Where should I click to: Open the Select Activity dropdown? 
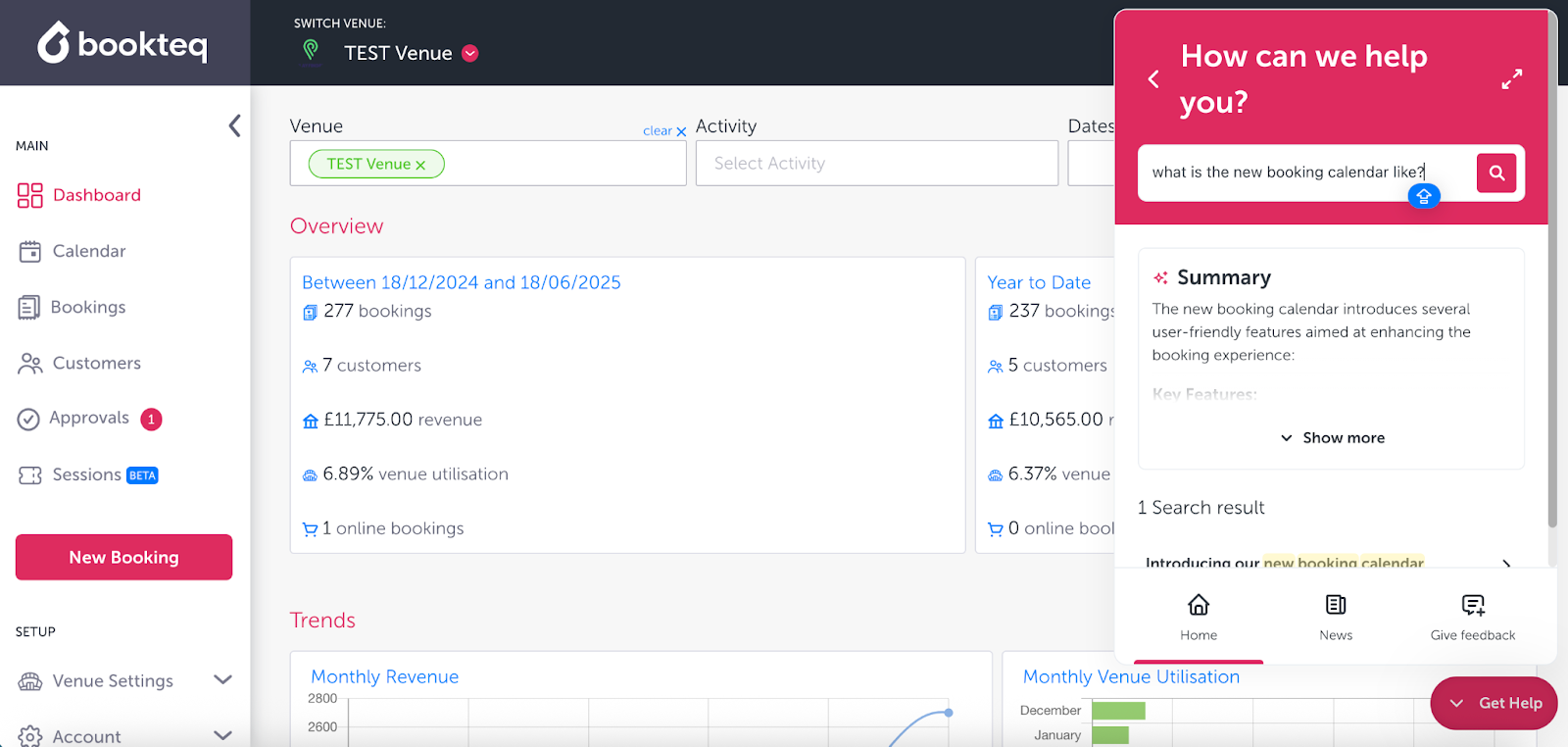coord(877,164)
